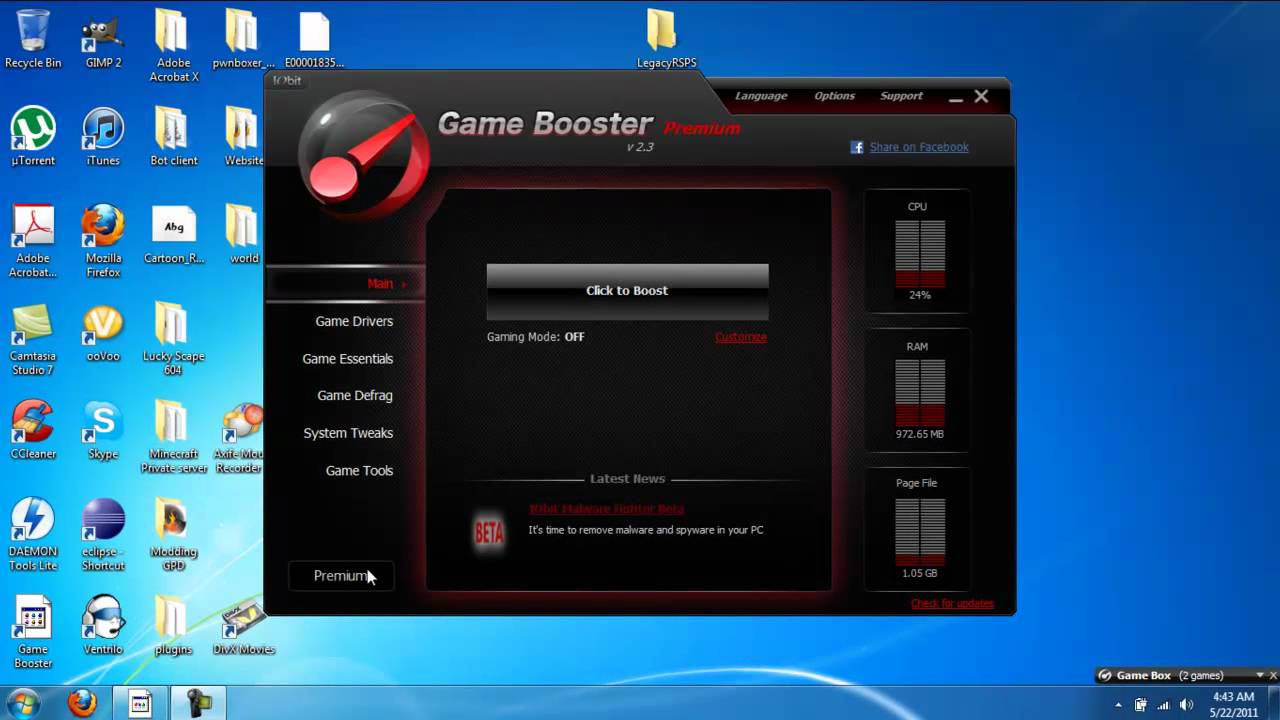Viewport: 1280px width, 720px height.
Task: Open the Game Essentials section
Action: click(x=348, y=359)
